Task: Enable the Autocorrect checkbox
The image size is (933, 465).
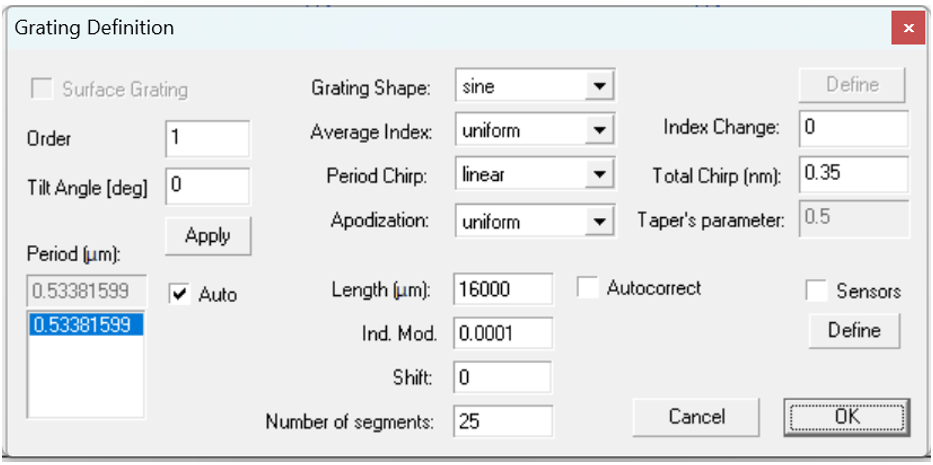Action: 589,288
